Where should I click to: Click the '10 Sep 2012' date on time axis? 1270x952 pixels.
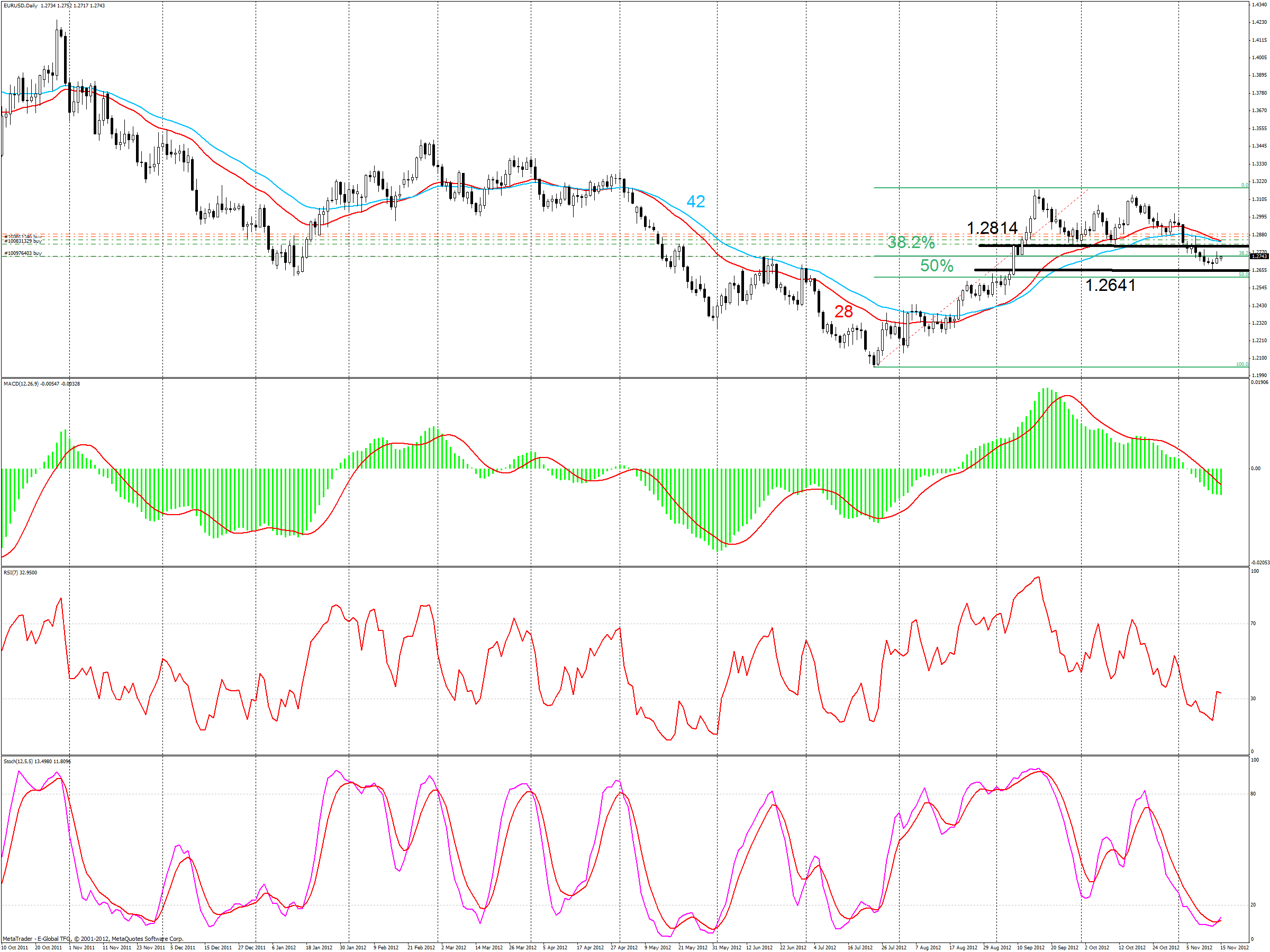(x=1031, y=947)
